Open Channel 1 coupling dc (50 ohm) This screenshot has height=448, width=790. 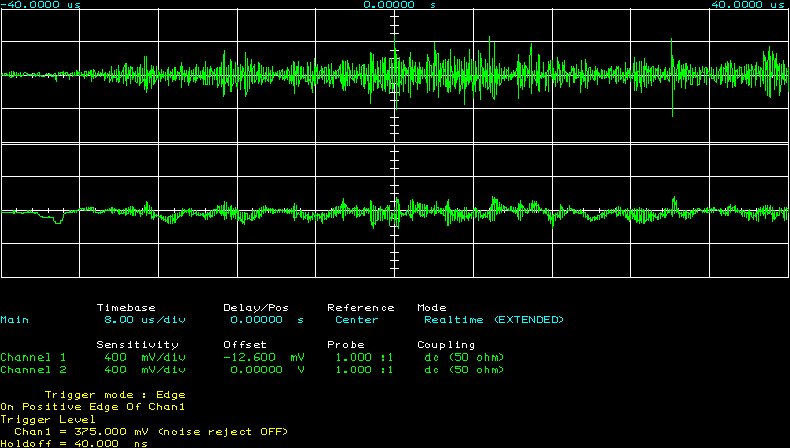[x=464, y=357]
